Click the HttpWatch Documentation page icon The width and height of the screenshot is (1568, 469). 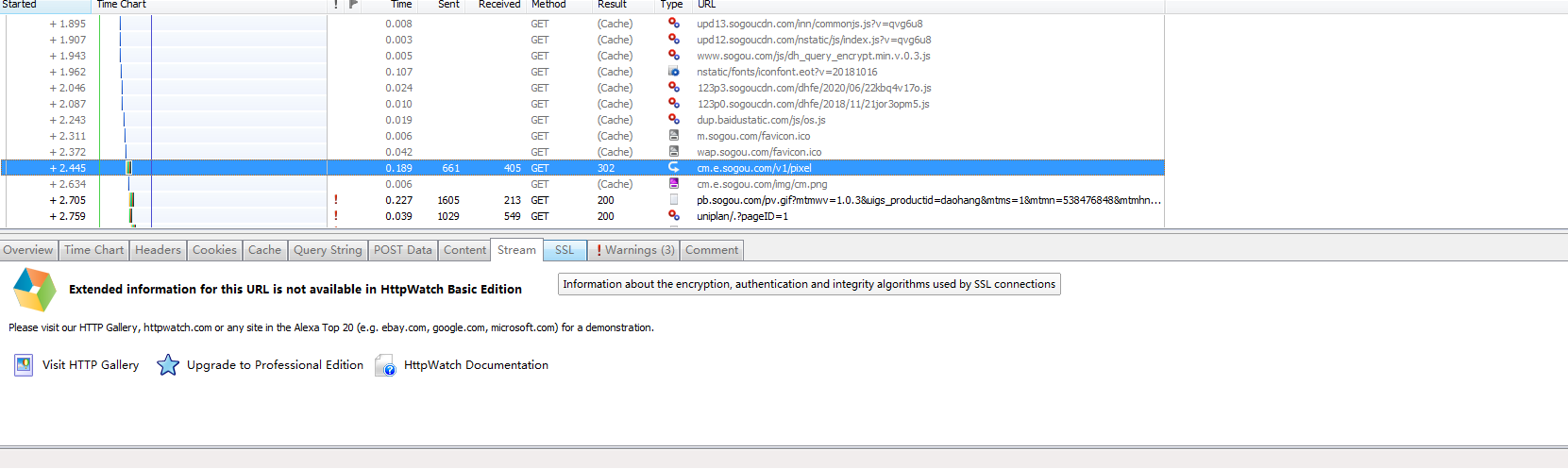point(385,365)
